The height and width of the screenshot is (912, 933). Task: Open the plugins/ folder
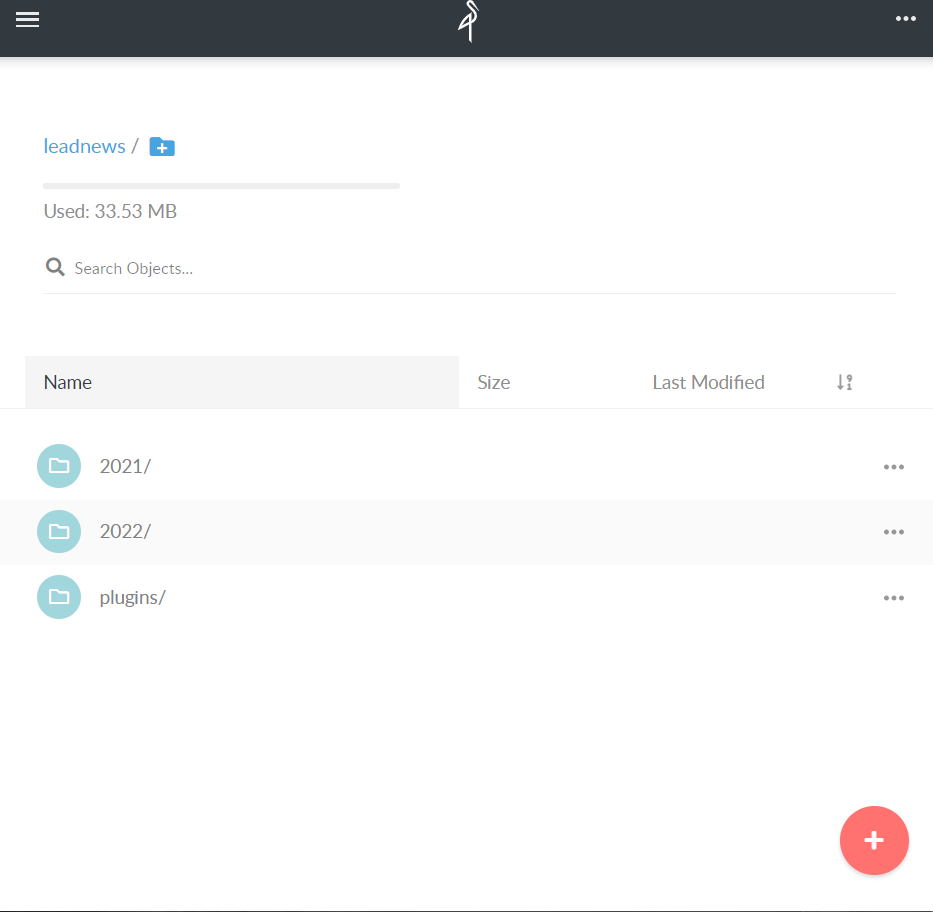pyautogui.click(x=132, y=597)
